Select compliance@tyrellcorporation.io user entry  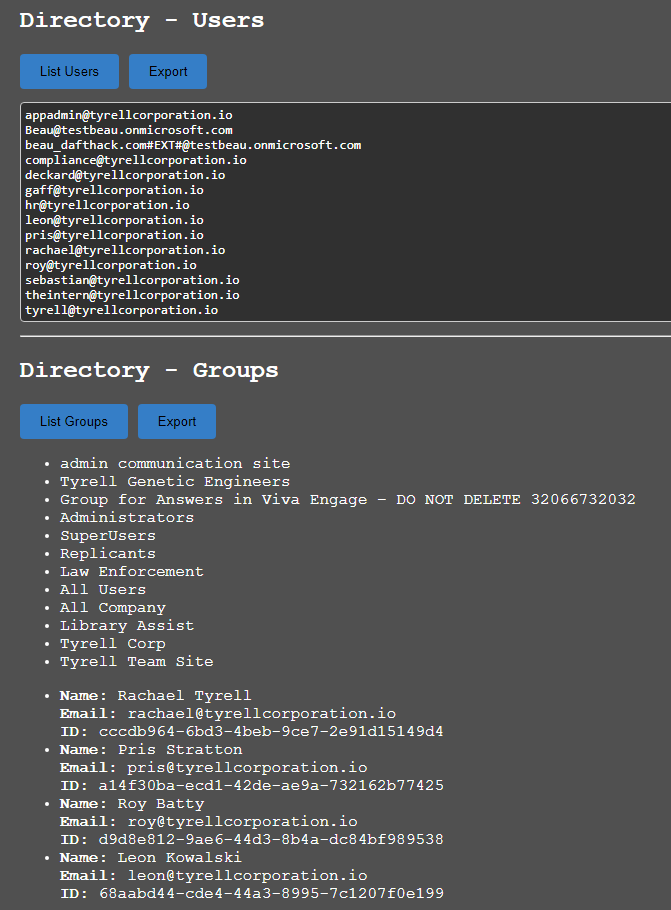point(136,160)
